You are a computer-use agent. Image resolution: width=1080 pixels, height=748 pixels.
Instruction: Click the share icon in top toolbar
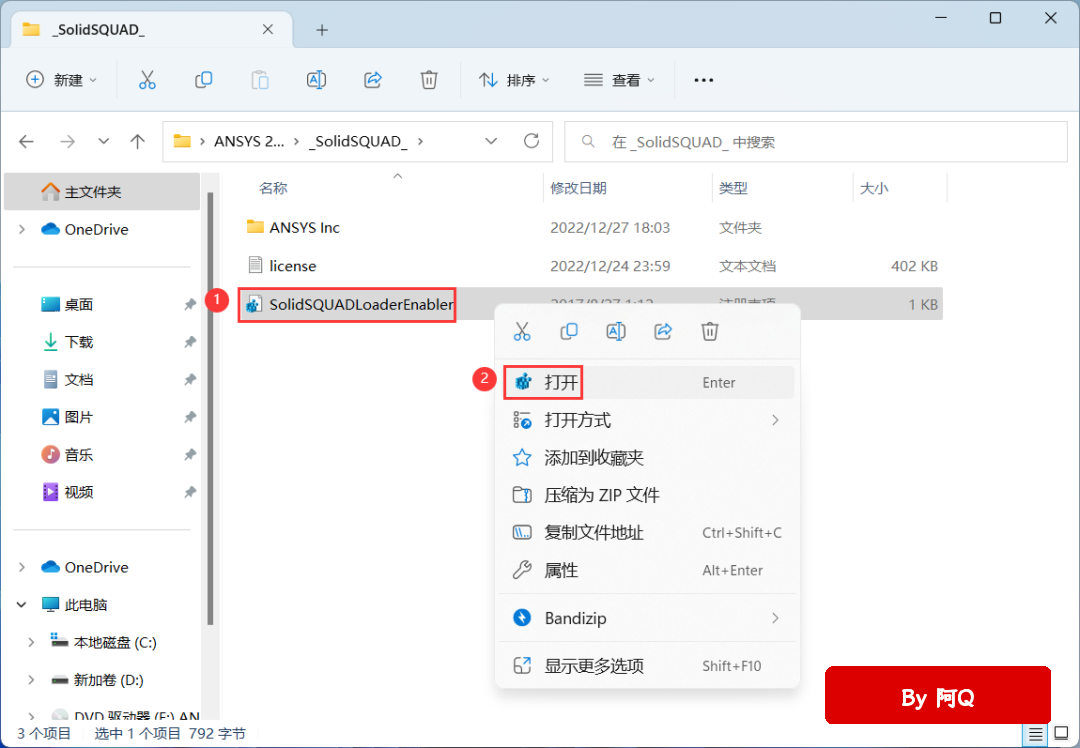click(x=373, y=80)
